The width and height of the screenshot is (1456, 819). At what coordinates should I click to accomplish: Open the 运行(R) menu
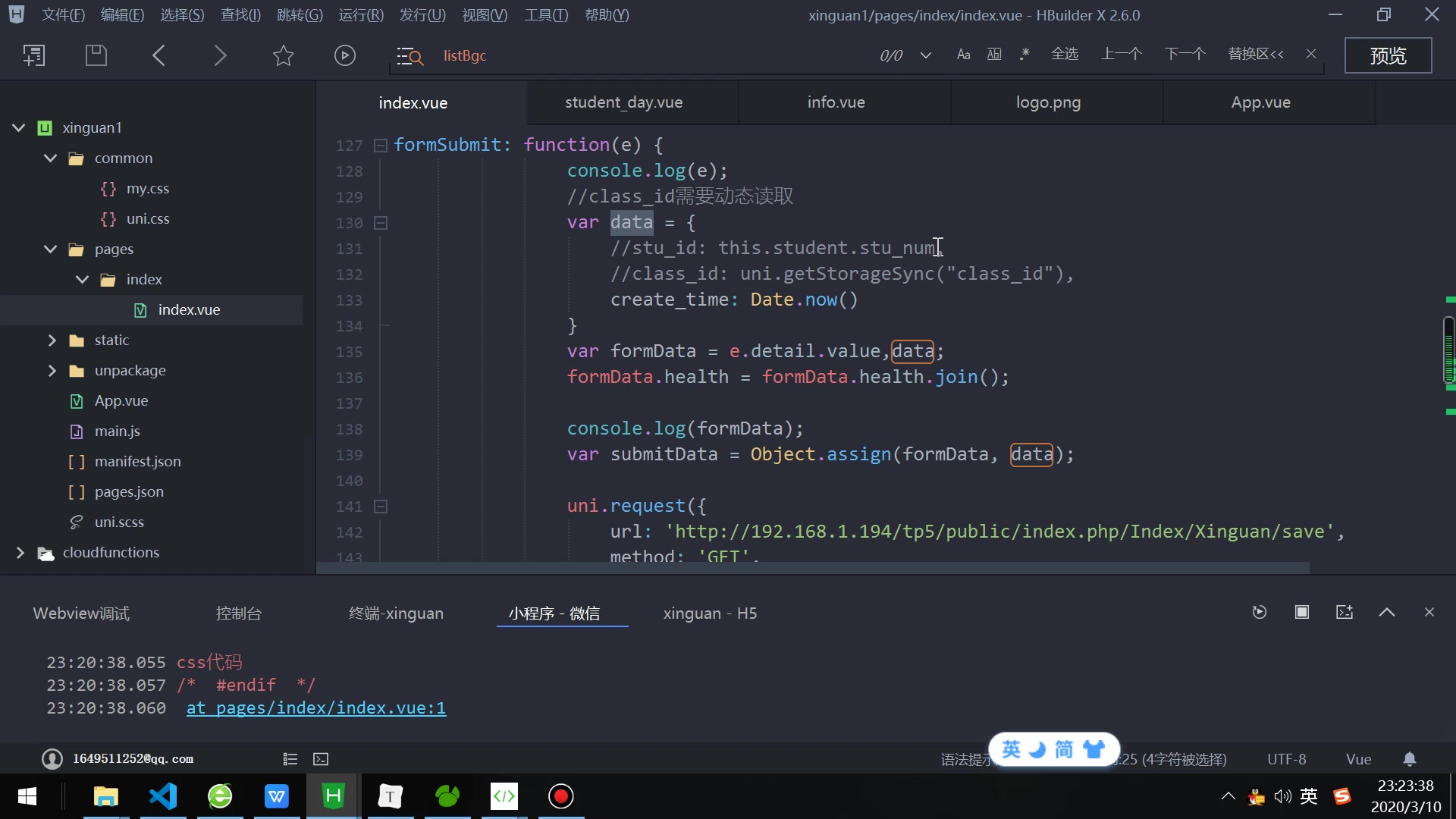[x=360, y=14]
